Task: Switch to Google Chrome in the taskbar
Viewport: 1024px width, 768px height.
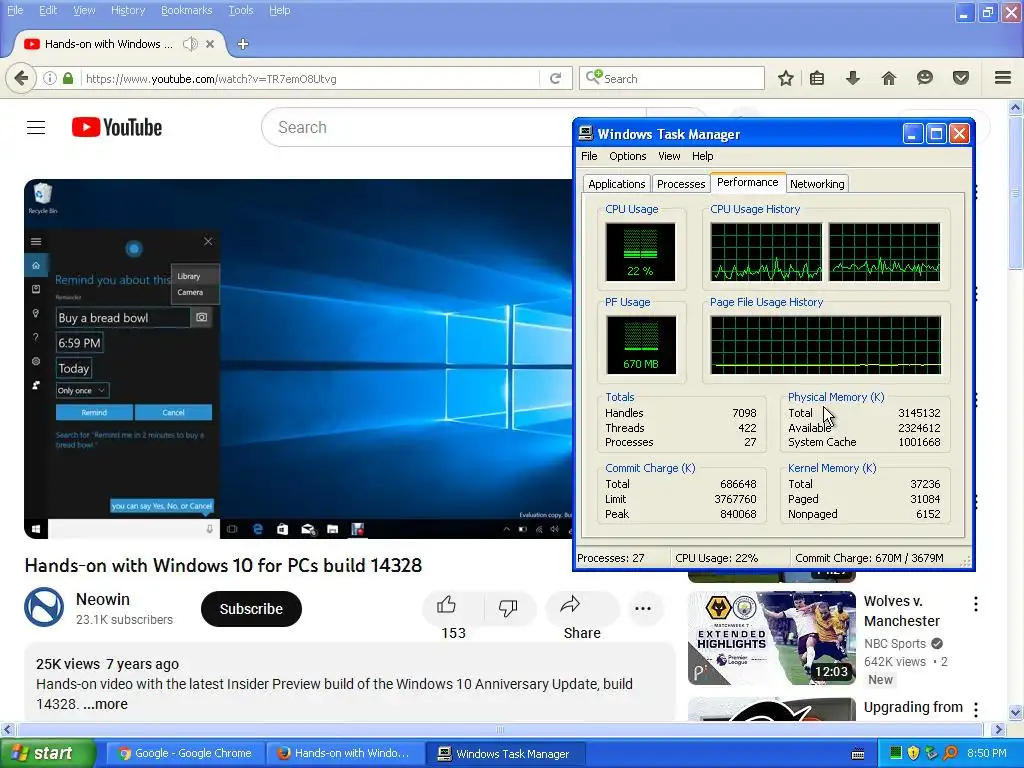Action: (x=185, y=753)
